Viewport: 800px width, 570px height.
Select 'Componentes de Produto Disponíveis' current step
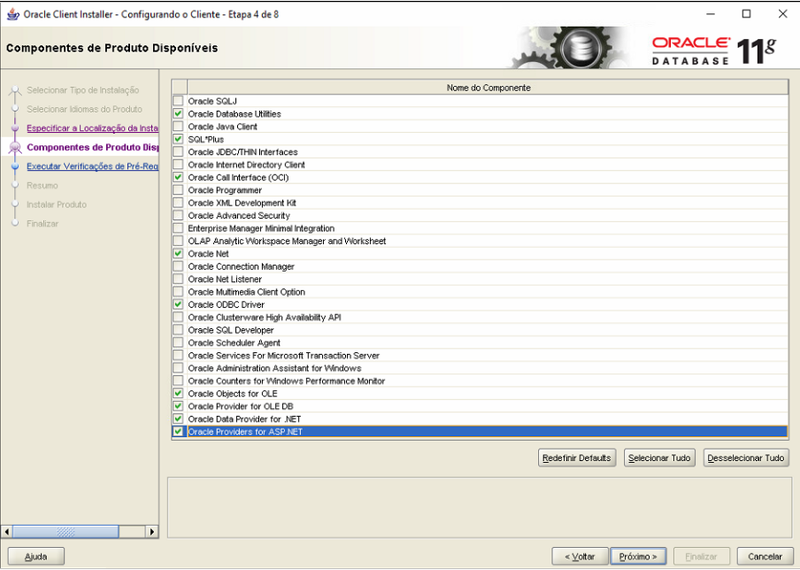tap(92, 147)
